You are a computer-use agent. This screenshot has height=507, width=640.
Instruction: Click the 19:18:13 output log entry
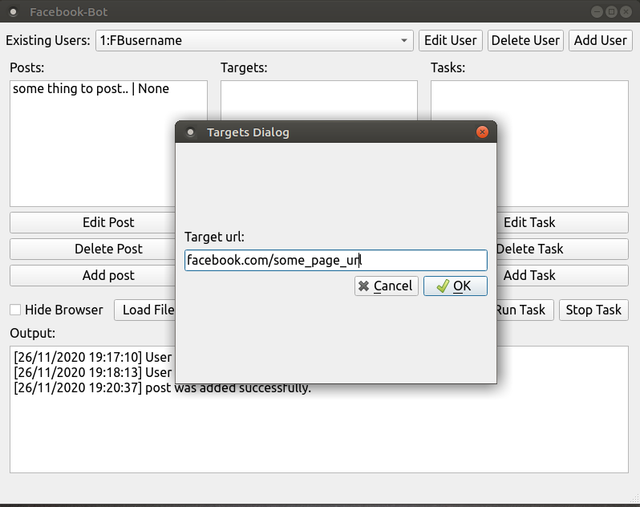pos(93,372)
